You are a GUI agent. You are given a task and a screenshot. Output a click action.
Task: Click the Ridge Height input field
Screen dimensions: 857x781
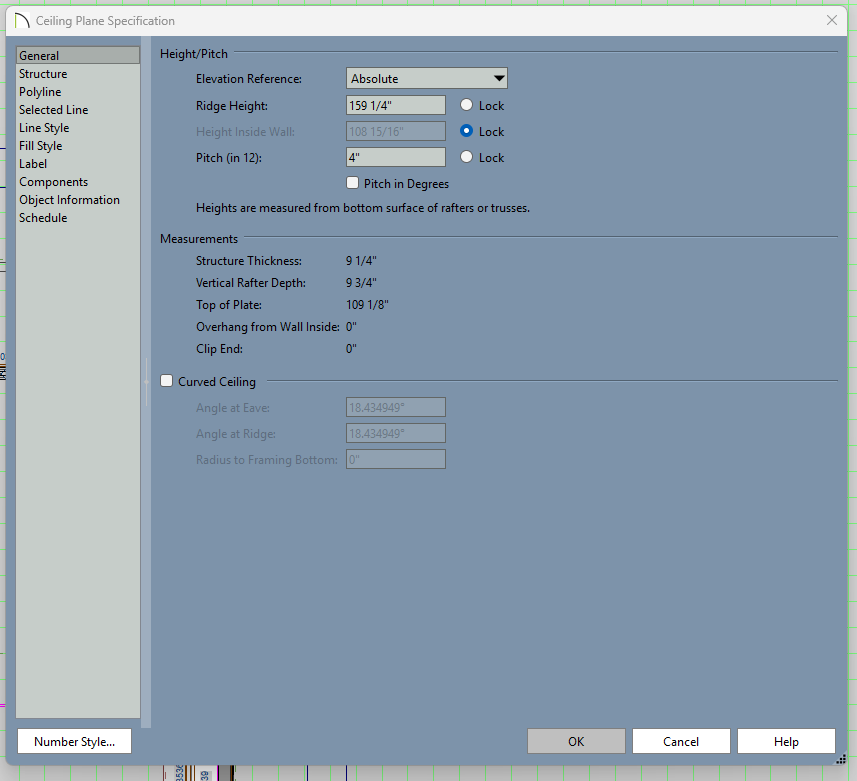pos(395,105)
